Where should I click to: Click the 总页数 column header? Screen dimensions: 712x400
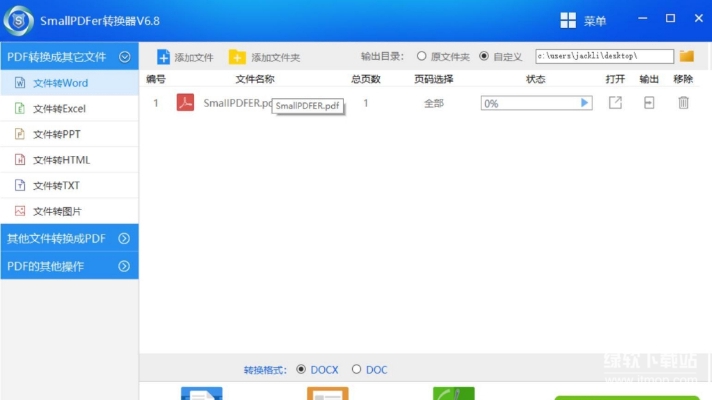point(366,79)
